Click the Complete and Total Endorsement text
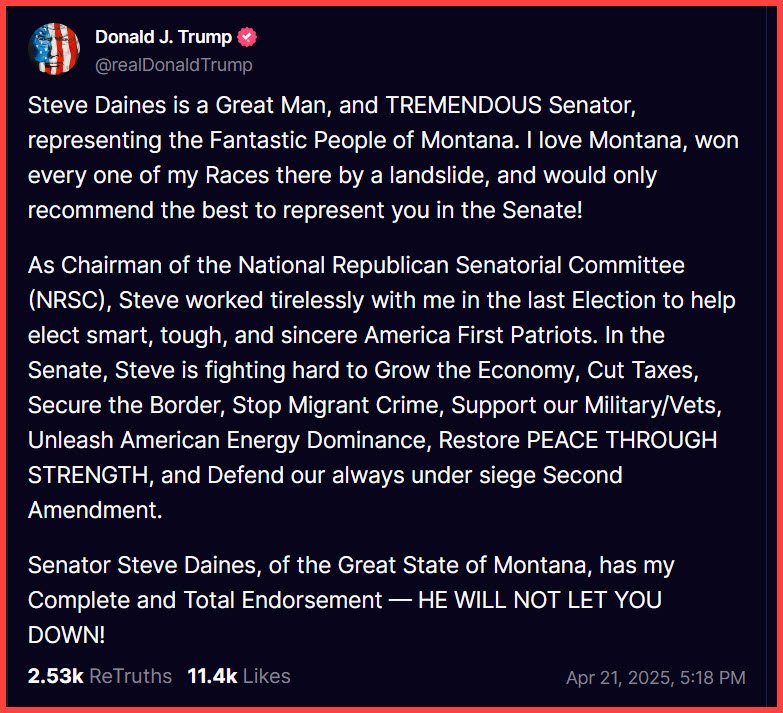The width and height of the screenshot is (783, 713). [205, 600]
